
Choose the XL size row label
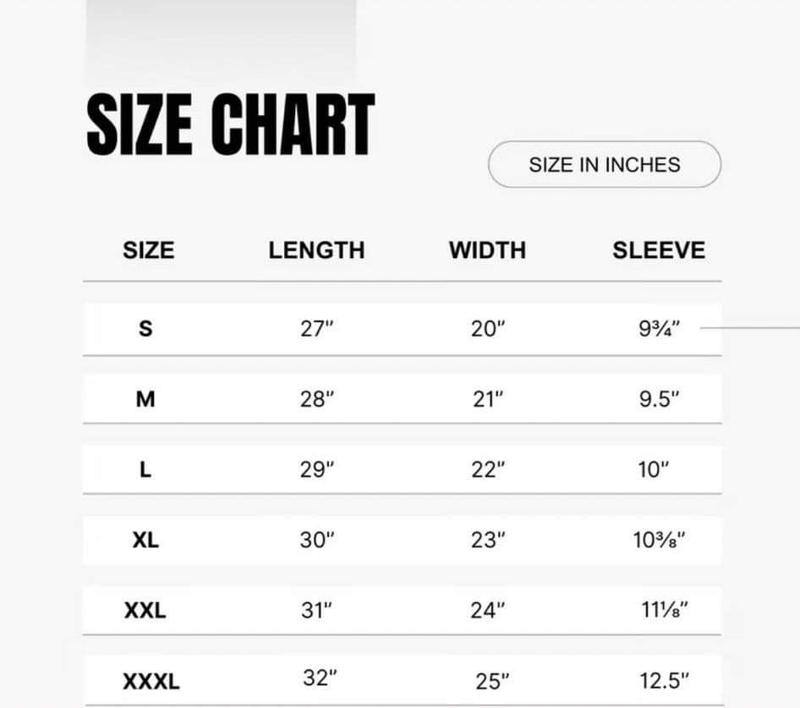(x=145, y=540)
